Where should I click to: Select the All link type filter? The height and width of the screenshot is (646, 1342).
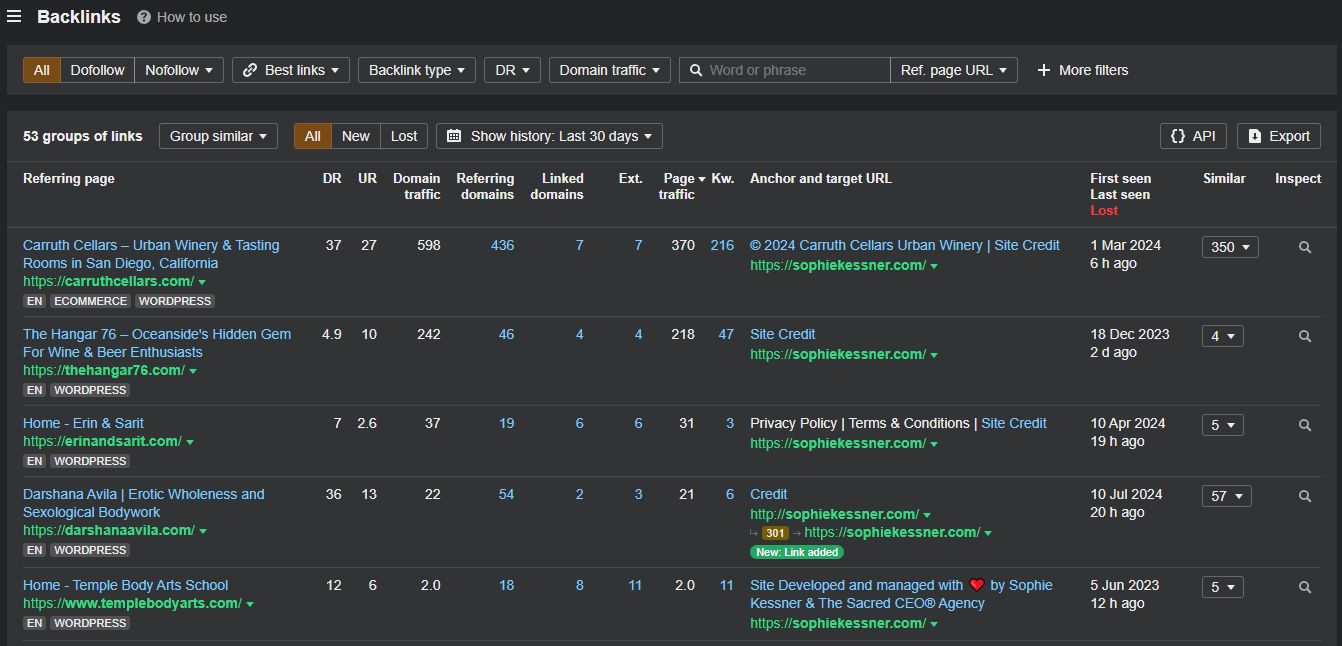tap(42, 70)
